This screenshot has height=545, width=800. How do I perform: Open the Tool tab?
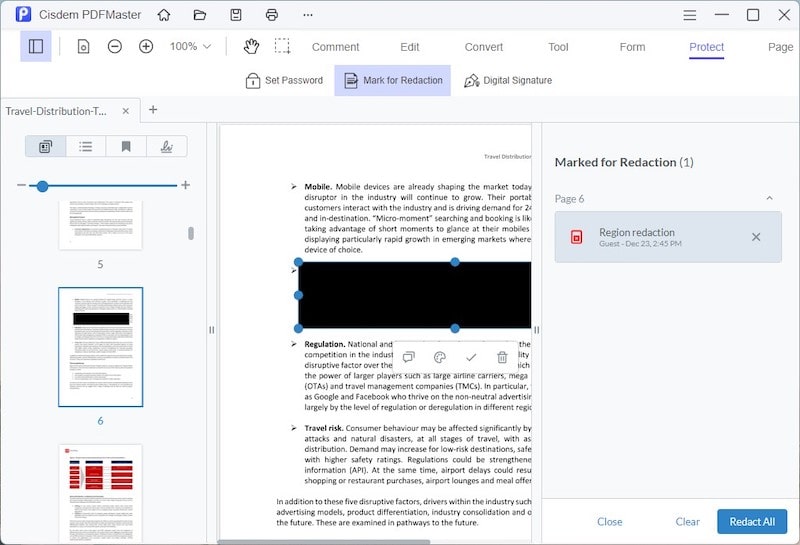point(558,47)
